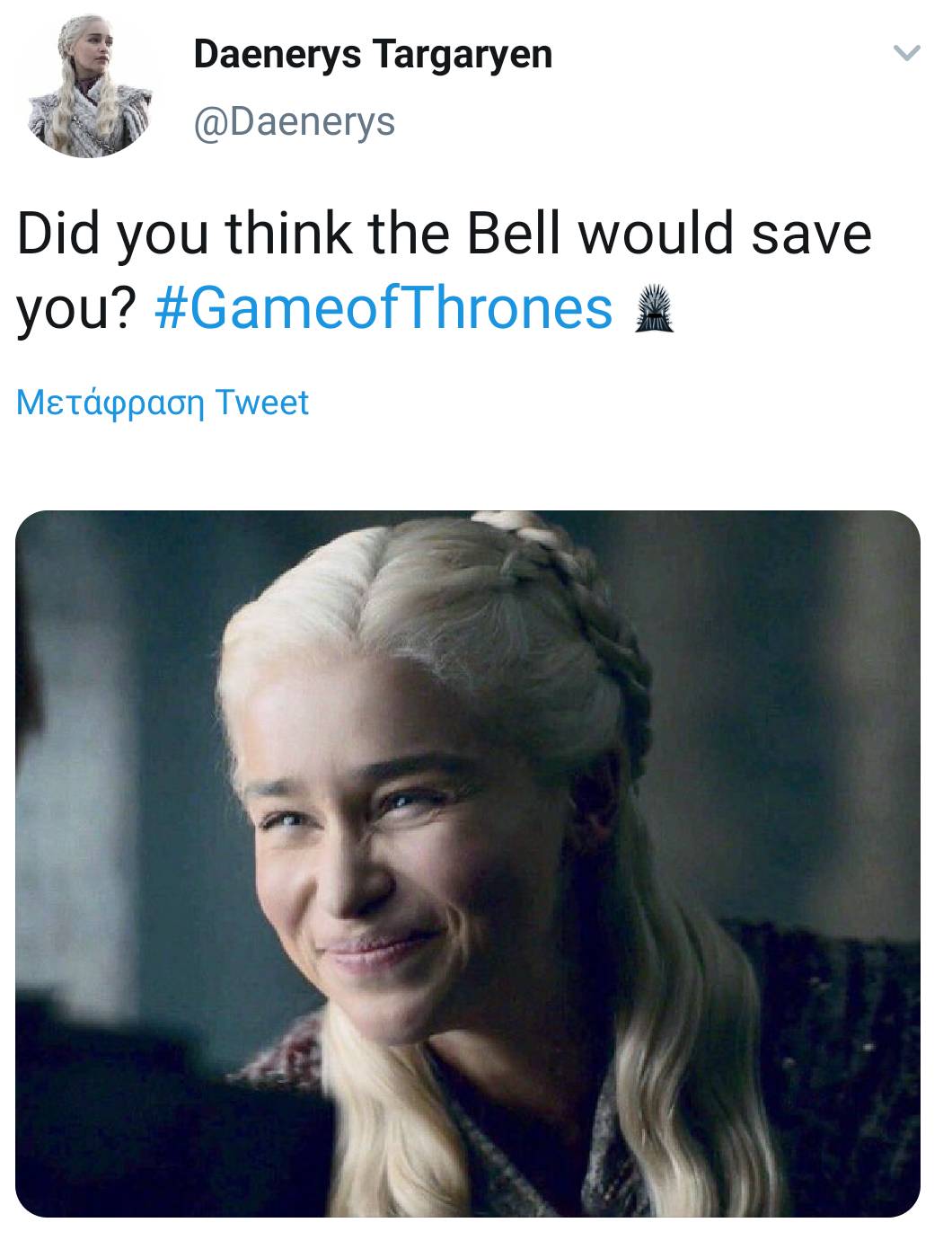Open the tweet options chevron
The image size is (952, 1258).
(907, 56)
